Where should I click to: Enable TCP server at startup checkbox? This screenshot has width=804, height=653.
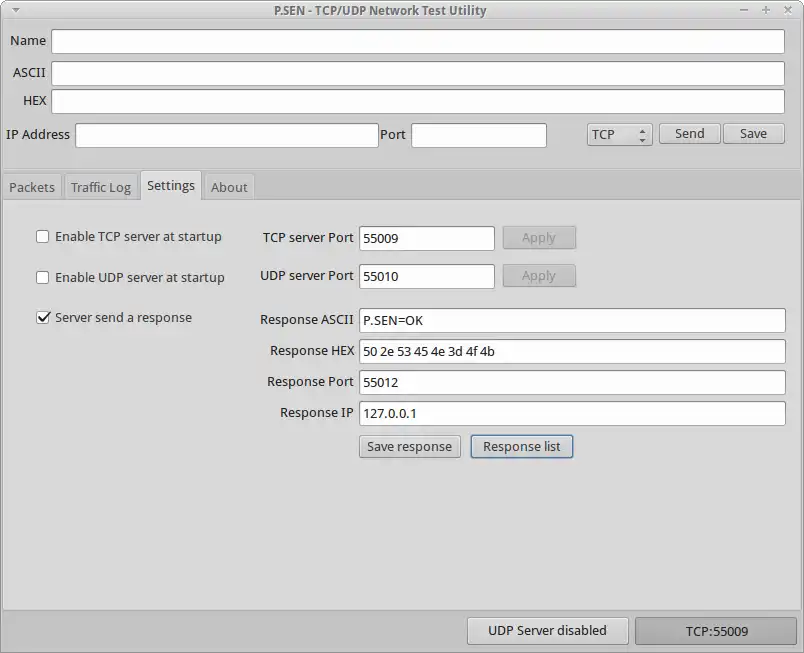point(43,236)
